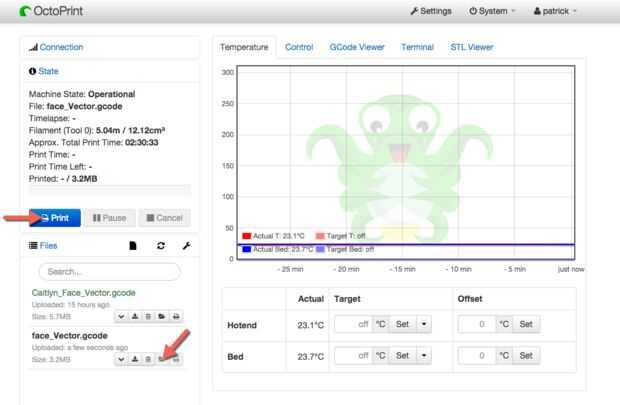The image size is (620, 405).
Task: Open the STL Viewer tab
Action: 472,47
